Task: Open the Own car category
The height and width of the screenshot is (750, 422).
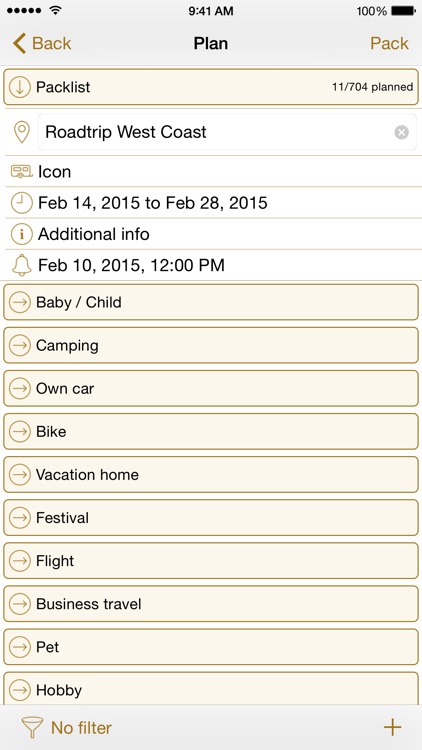Action: pyautogui.click(x=211, y=388)
